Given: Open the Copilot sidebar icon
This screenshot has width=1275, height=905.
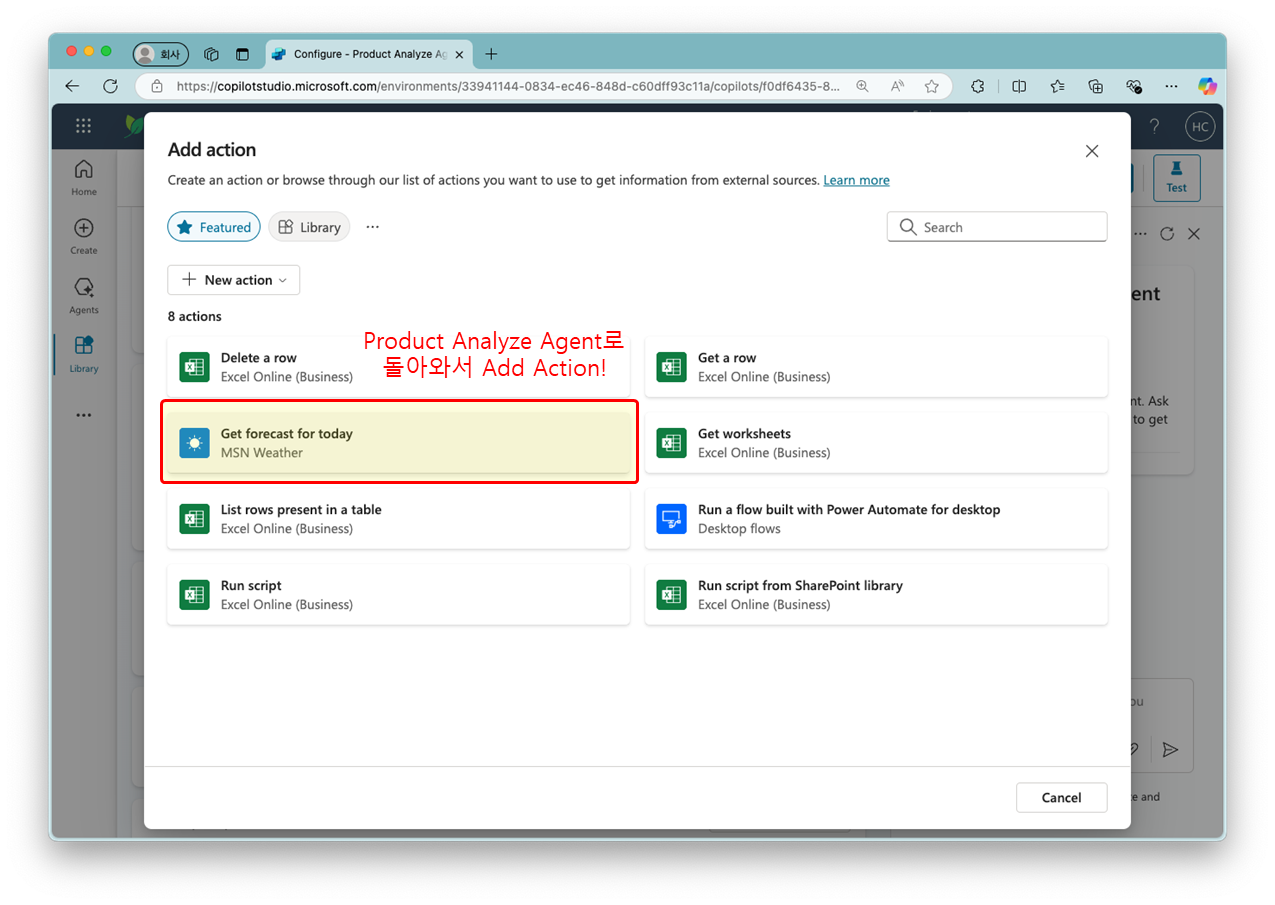Looking at the screenshot, I should (1208, 86).
